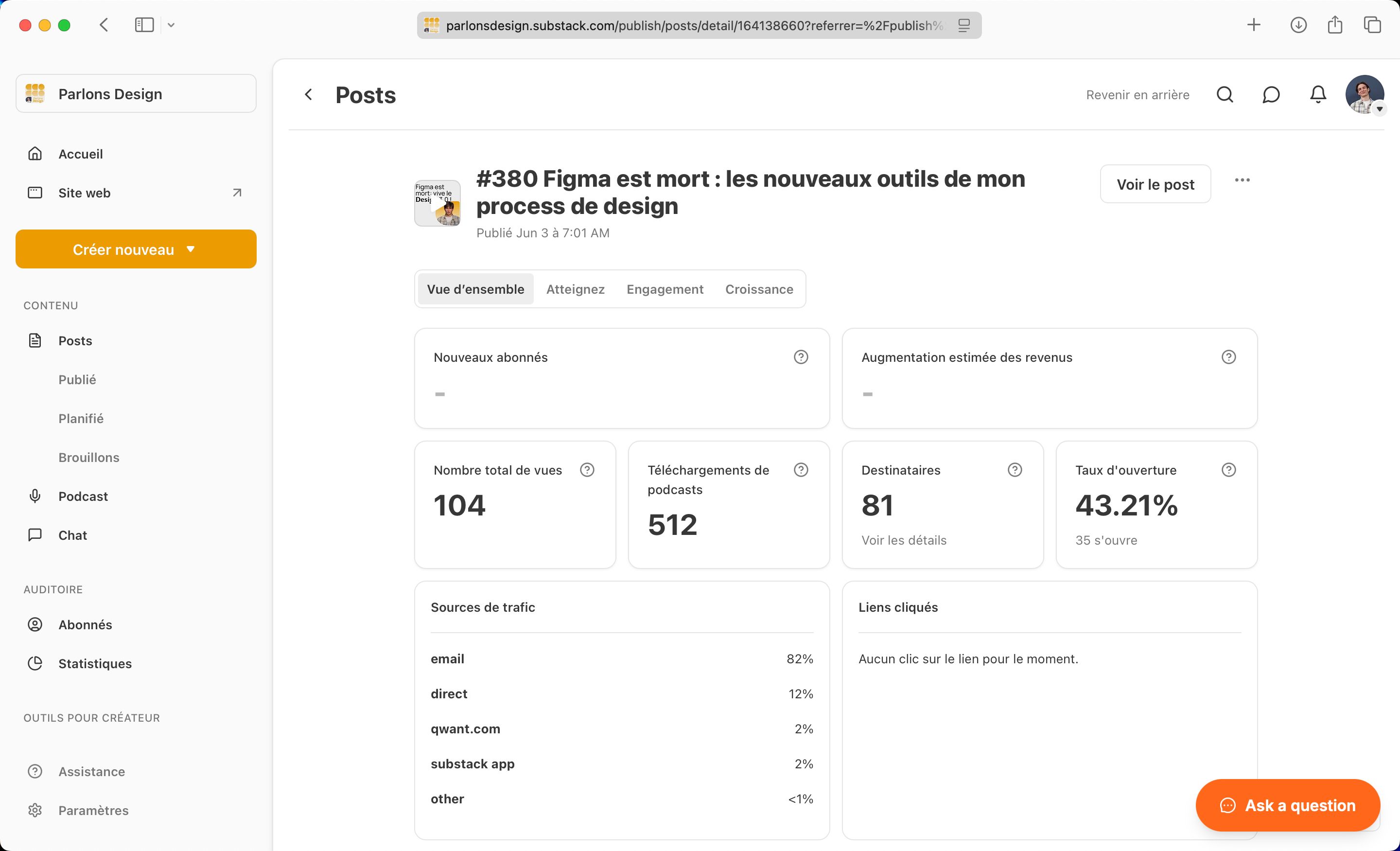Image resolution: width=1400 pixels, height=851 pixels.
Task: Click the Créer nouveau button
Action: [136, 249]
